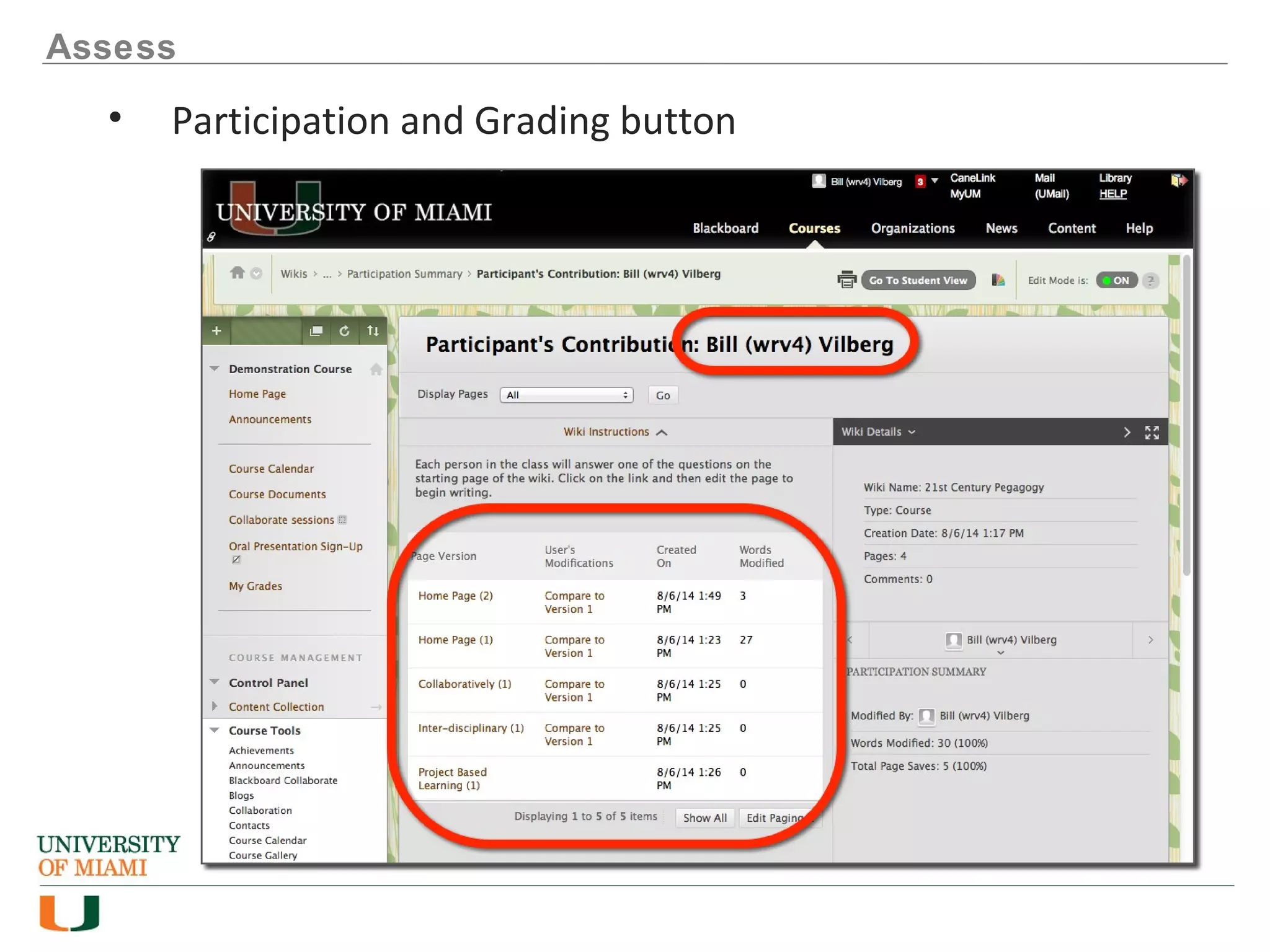Click the printer icon
Image resolution: width=1270 pixels, height=952 pixels.
coord(846,280)
